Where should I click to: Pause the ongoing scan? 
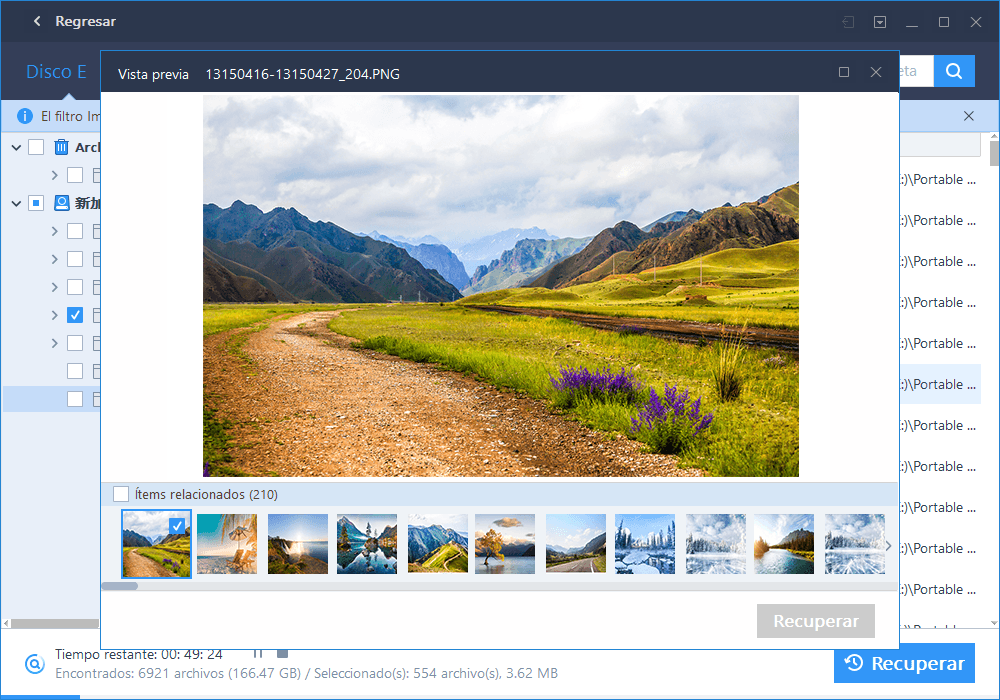tap(257, 654)
